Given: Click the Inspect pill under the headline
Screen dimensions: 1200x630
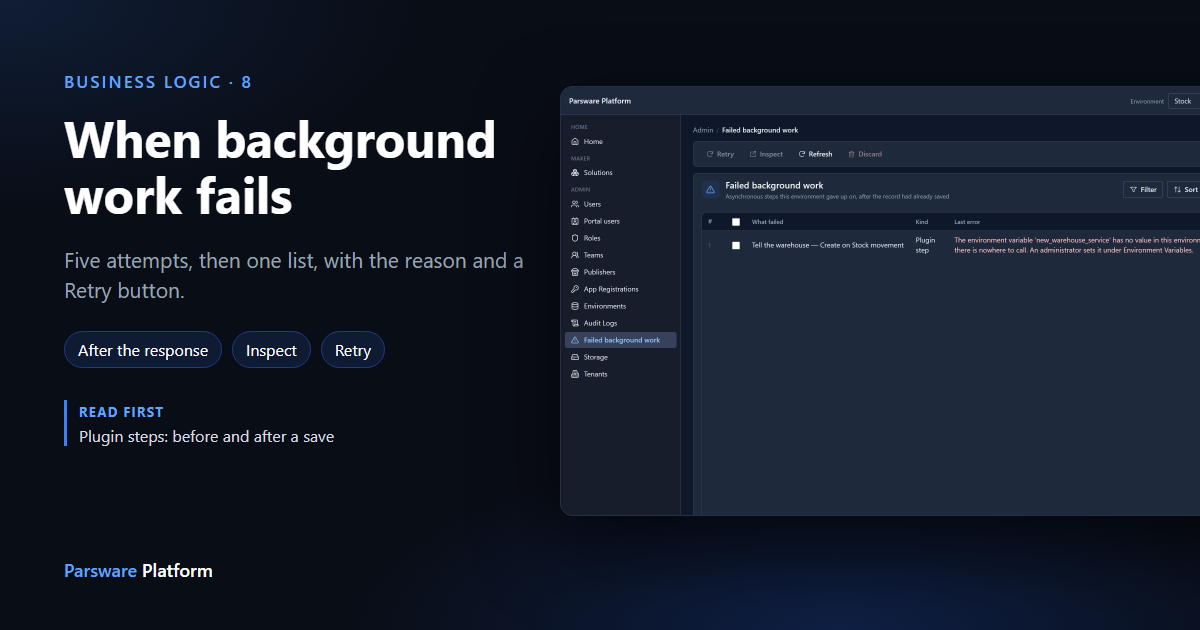Looking at the screenshot, I should pyautogui.click(x=271, y=350).
